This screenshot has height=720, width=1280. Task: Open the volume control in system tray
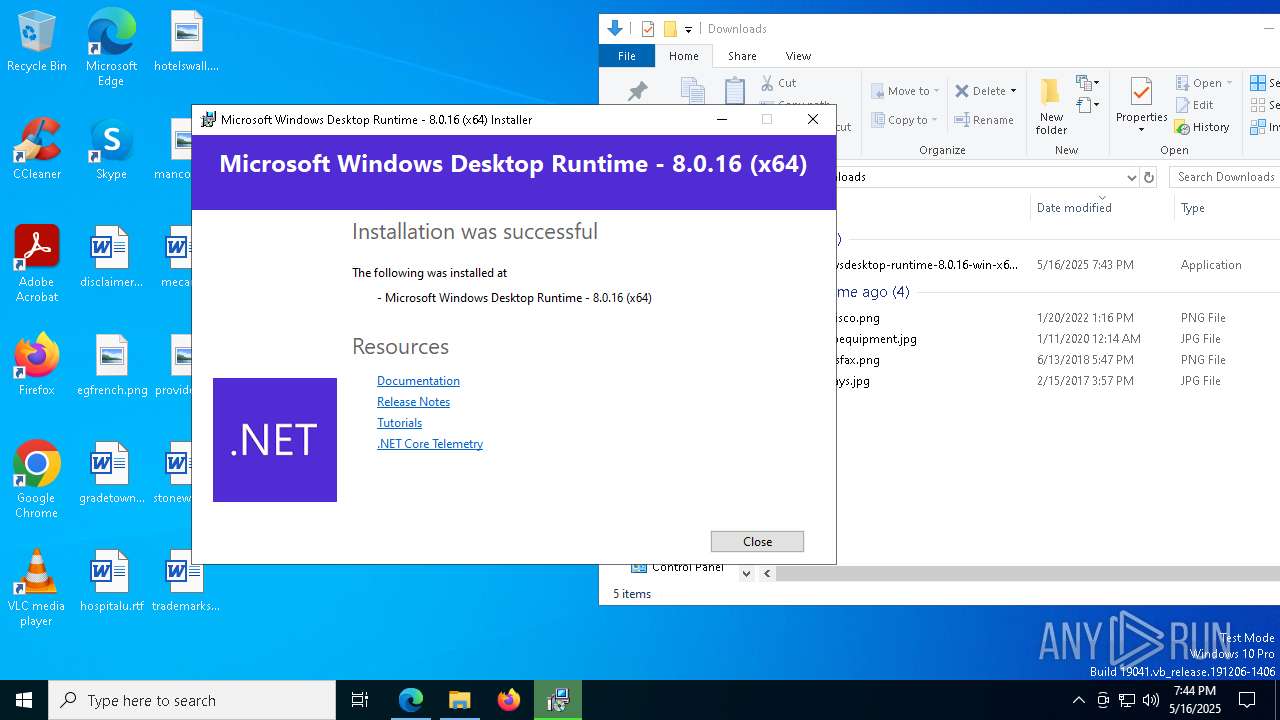[x=1151, y=700]
